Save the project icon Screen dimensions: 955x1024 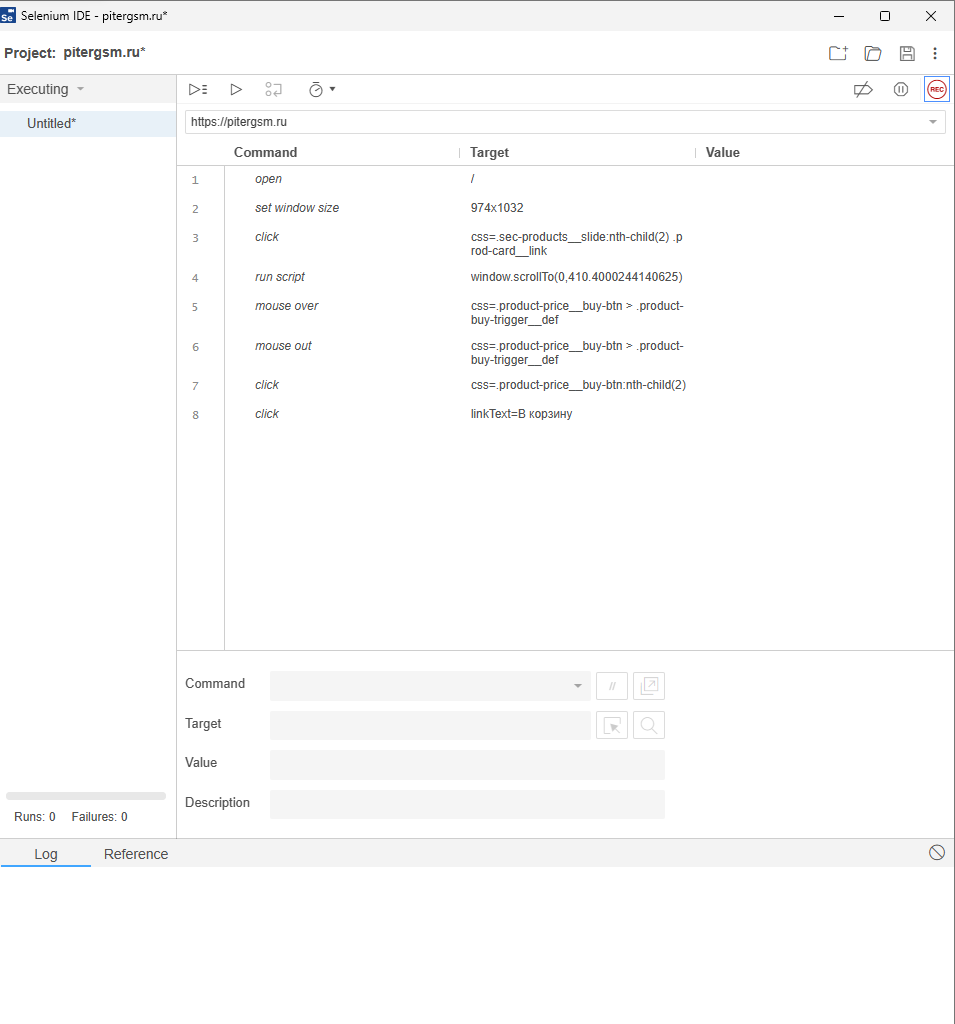coord(907,54)
